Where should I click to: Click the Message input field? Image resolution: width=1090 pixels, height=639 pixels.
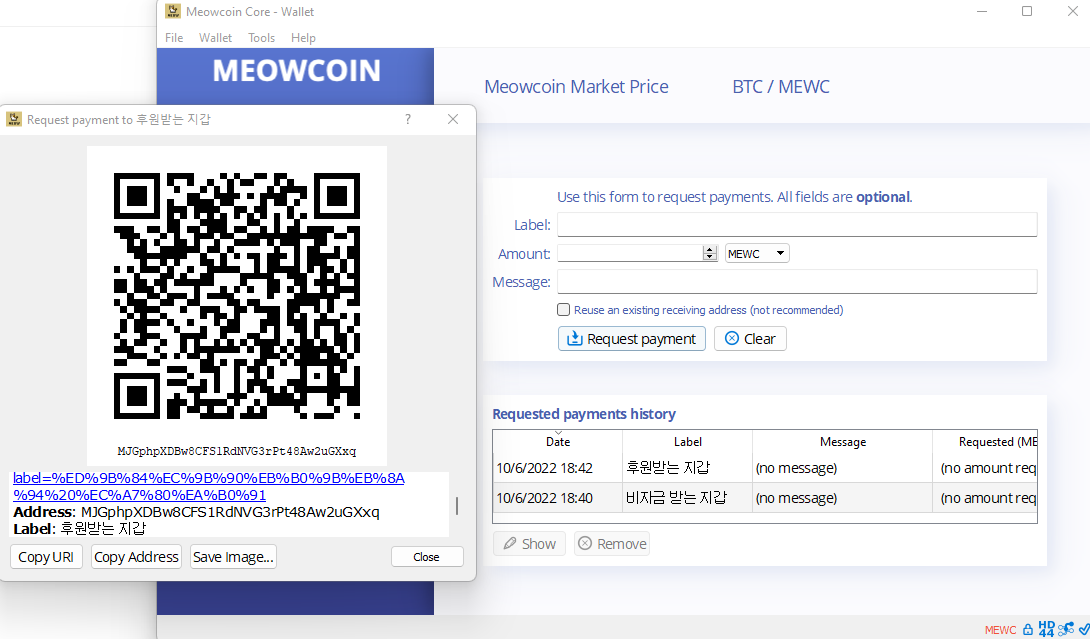797,282
